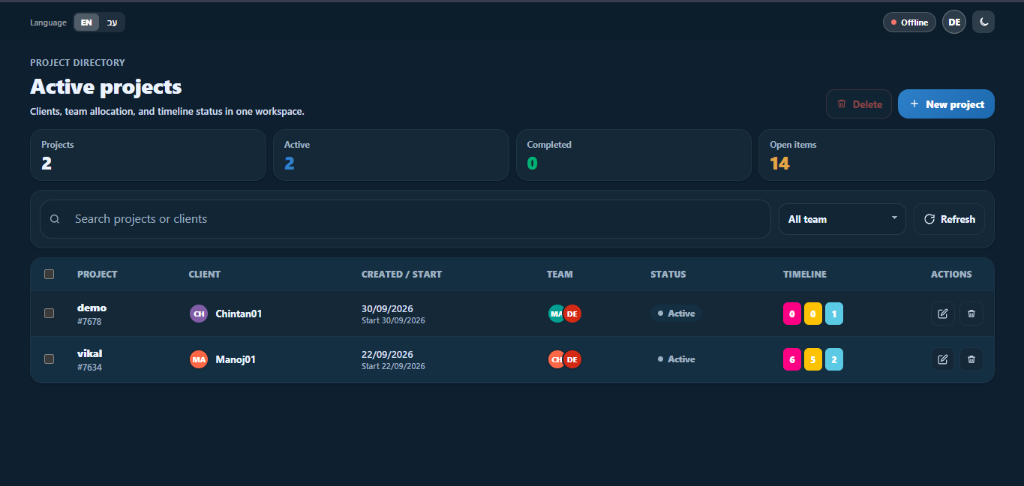Click client name Chintan01
Image resolution: width=1024 pixels, height=486 pixels.
coord(238,314)
